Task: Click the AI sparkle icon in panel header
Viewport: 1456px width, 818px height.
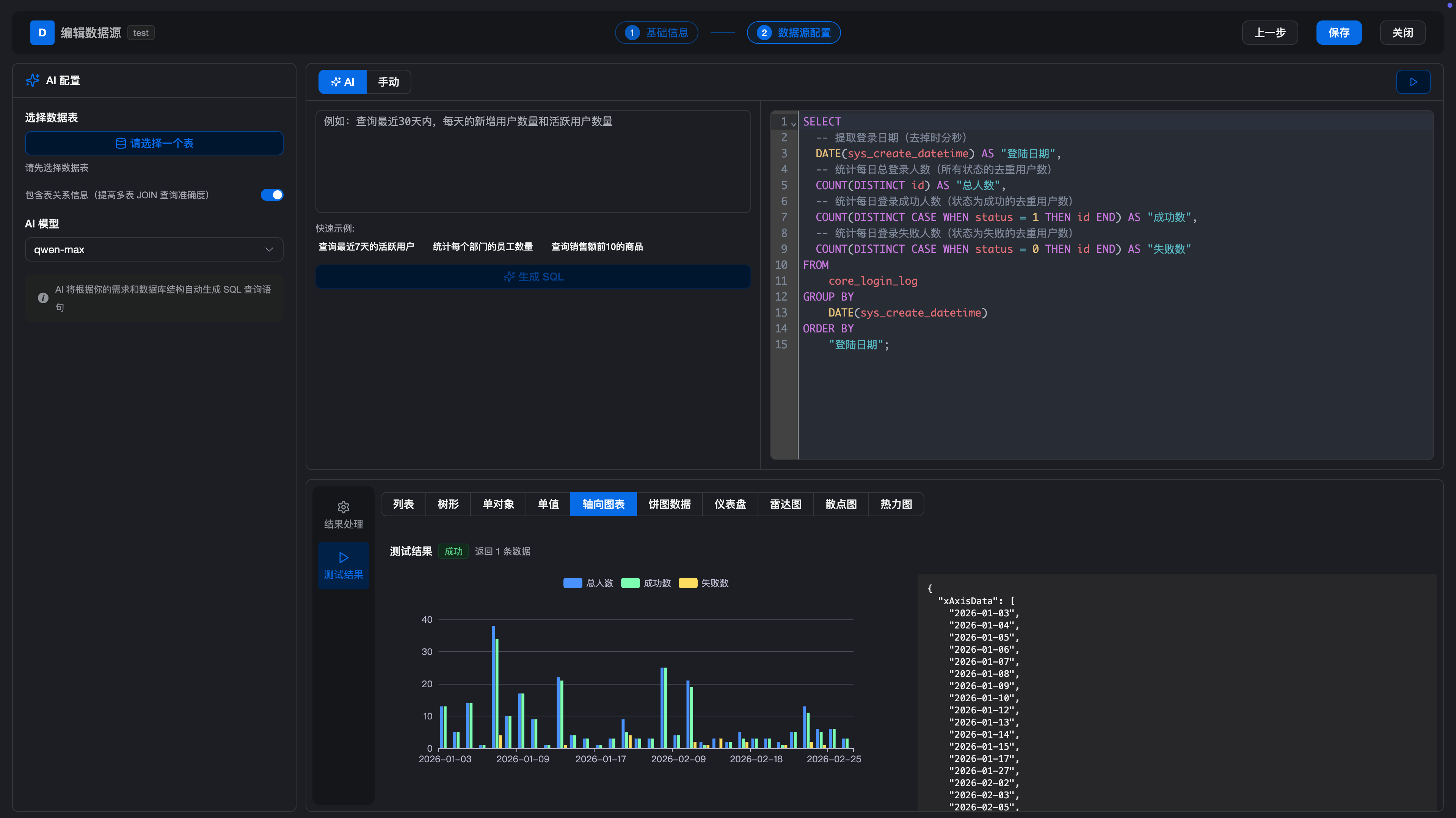Action: [x=33, y=80]
